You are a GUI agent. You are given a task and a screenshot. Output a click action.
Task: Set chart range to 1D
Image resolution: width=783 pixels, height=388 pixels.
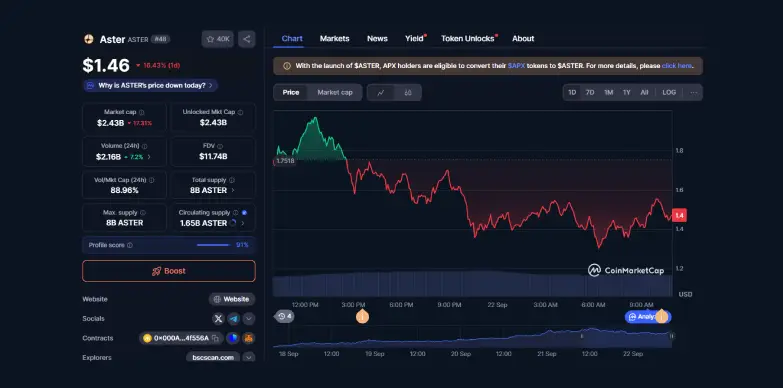572,92
